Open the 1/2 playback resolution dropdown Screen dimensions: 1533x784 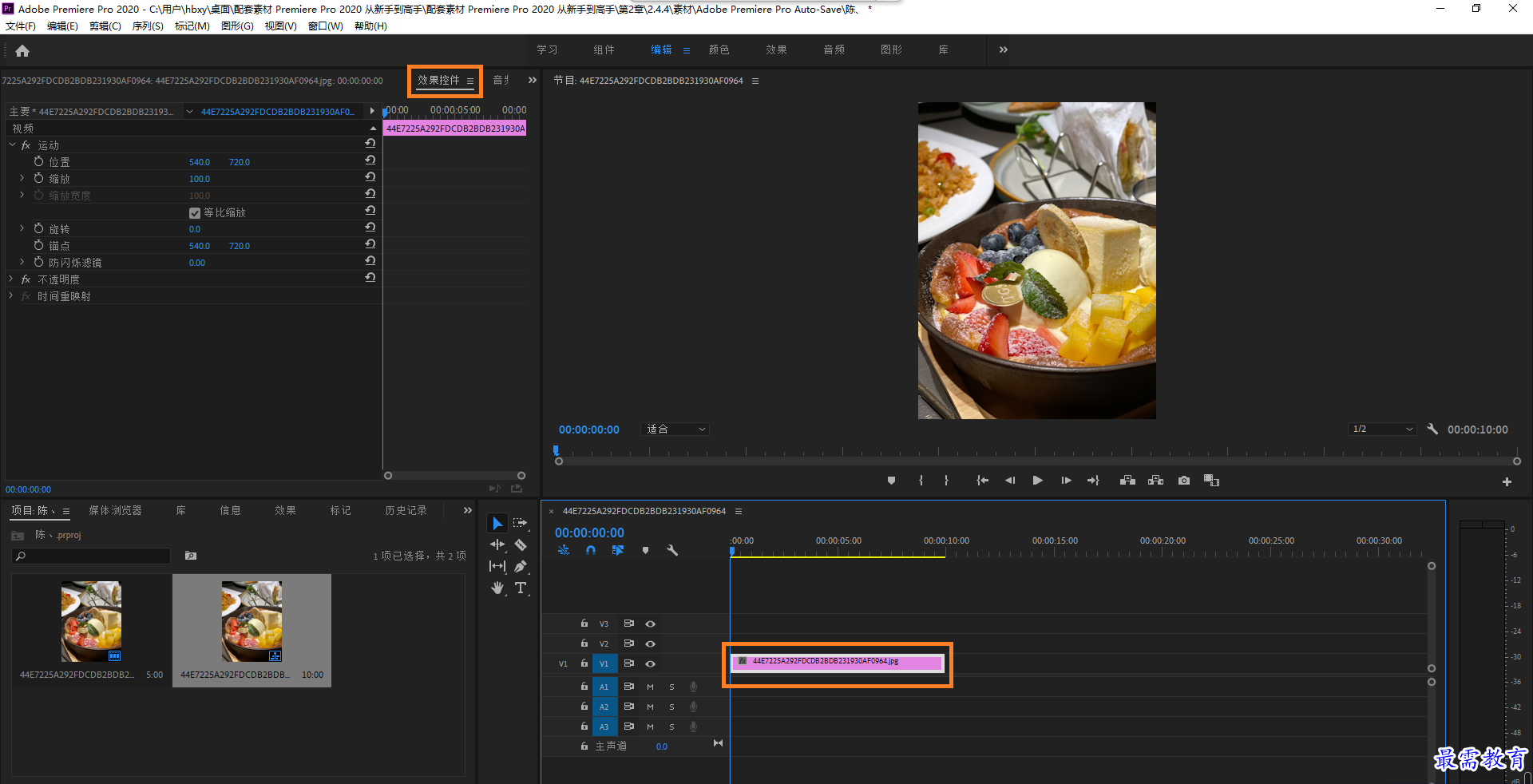1383,430
